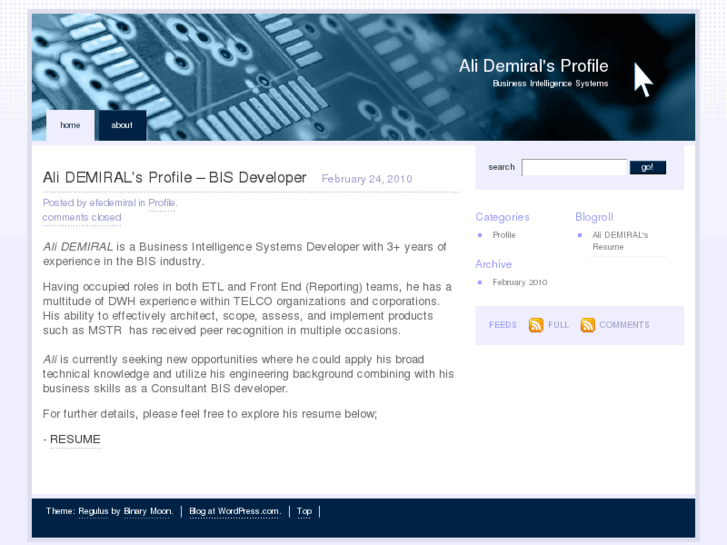Open February 2010 archive
This screenshot has width=727, height=545.
click(520, 282)
